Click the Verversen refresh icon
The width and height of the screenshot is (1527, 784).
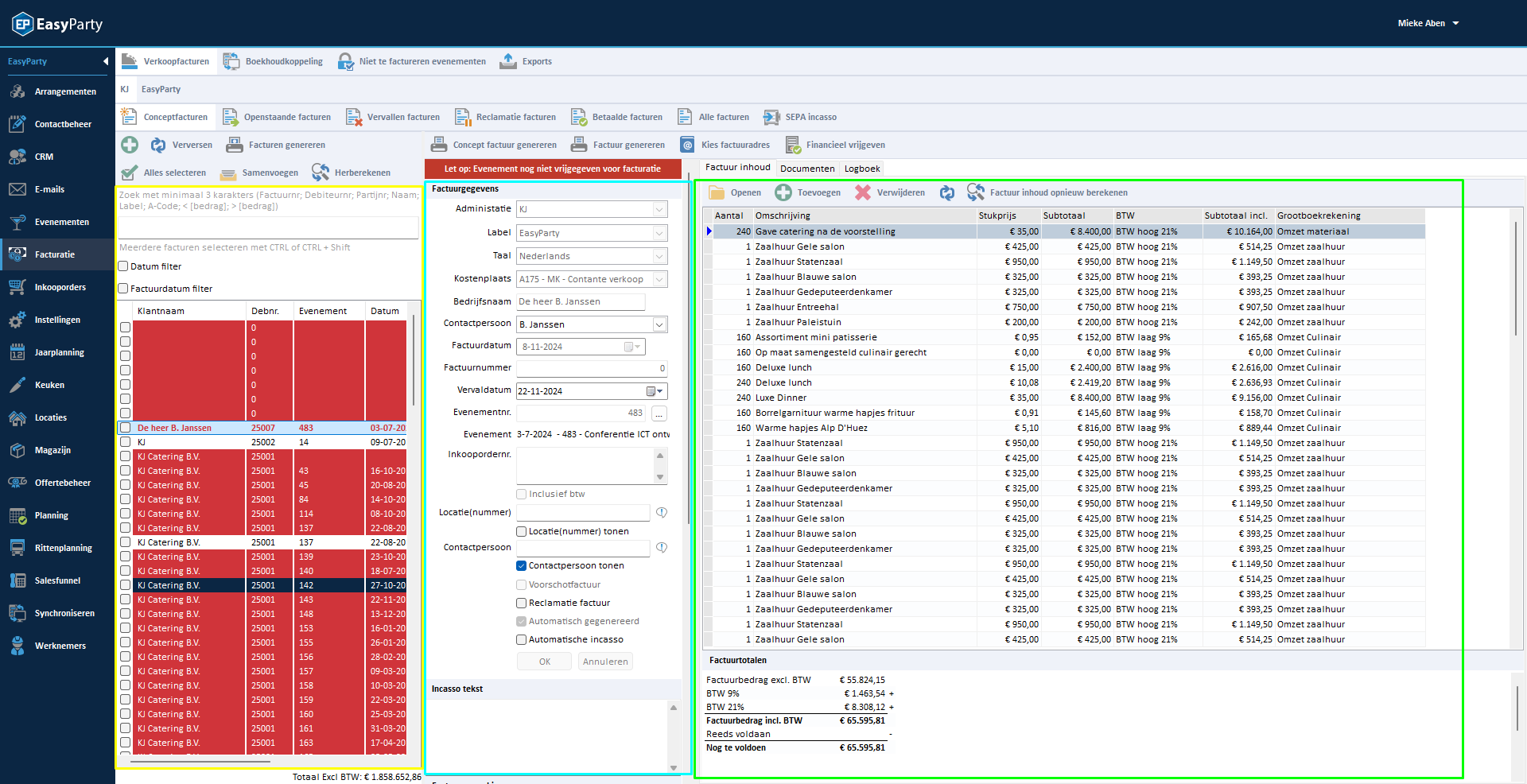(158, 145)
